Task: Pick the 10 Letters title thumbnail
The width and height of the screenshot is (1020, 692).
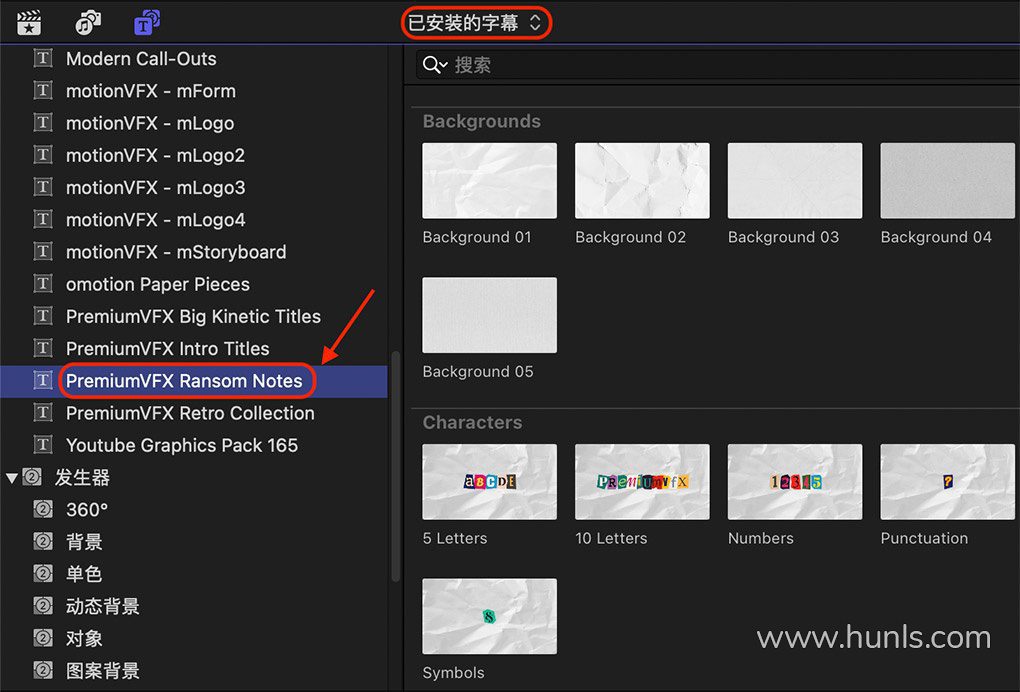Action: (x=642, y=482)
